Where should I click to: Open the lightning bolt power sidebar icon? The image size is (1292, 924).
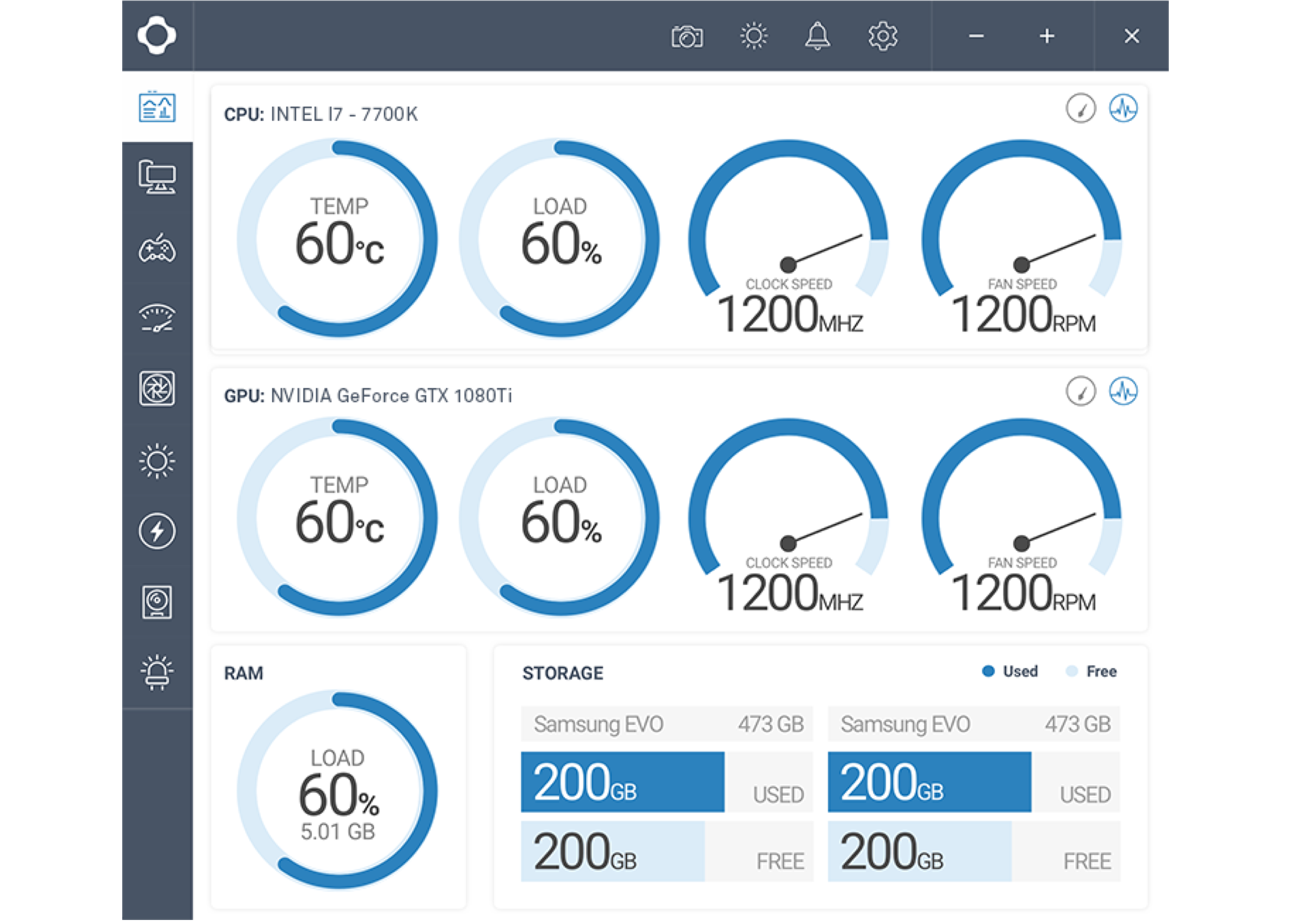point(157,531)
